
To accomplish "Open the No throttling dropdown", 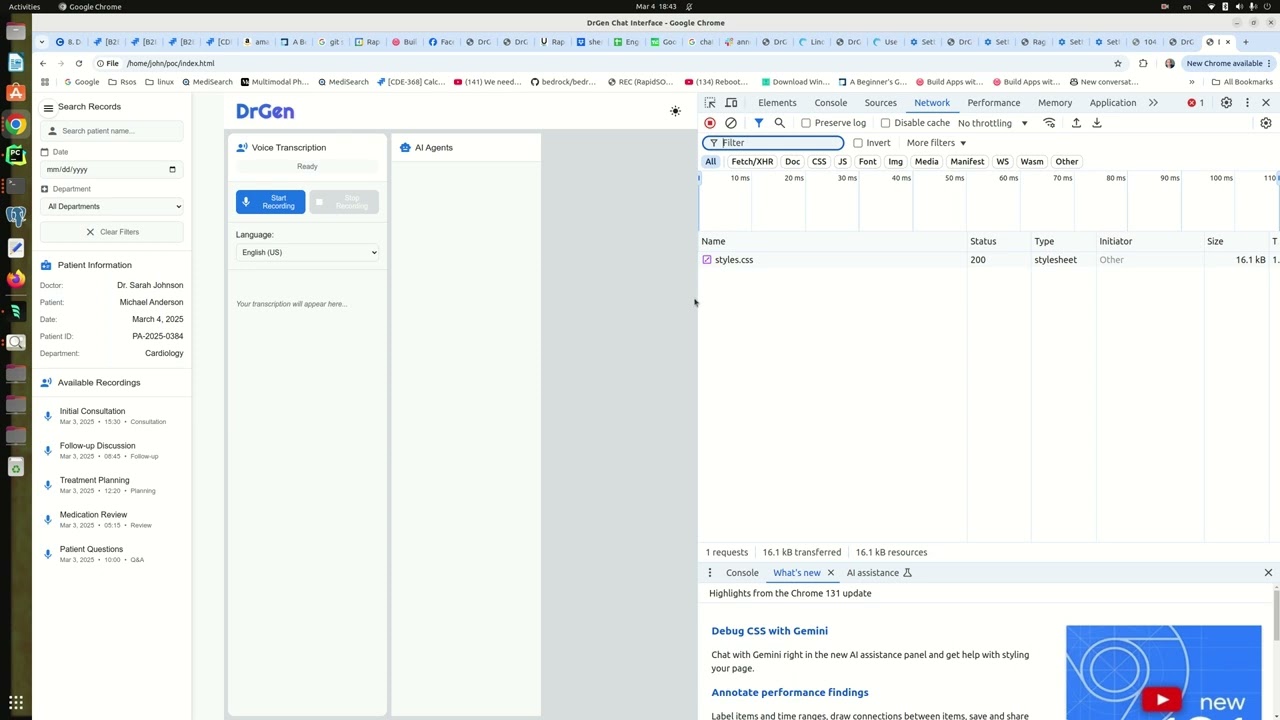I will (x=993, y=123).
